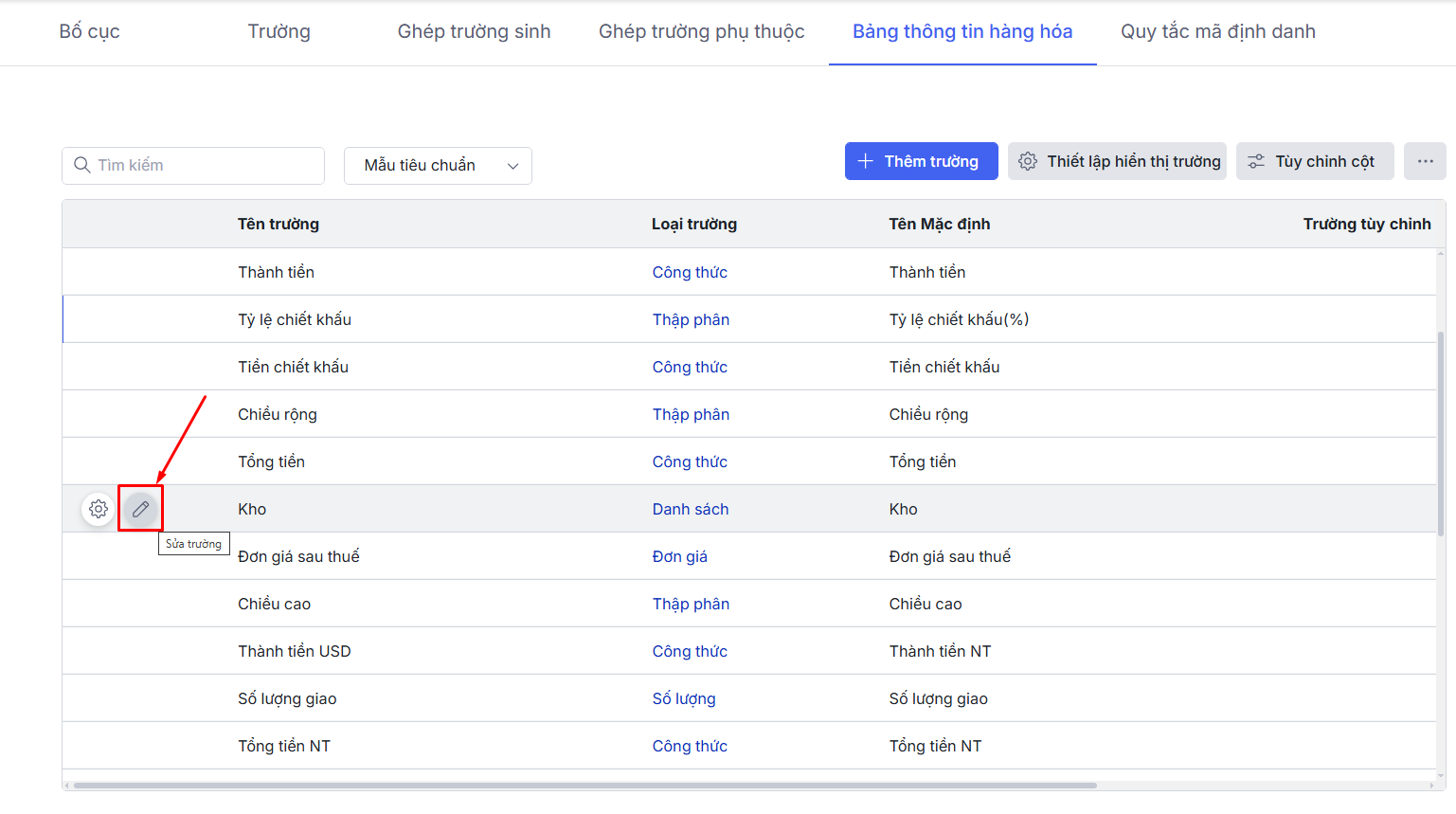Viewport: 1456px width, 814px height.
Task: Click the pencil edit icon on Kho row
Action: click(x=140, y=509)
